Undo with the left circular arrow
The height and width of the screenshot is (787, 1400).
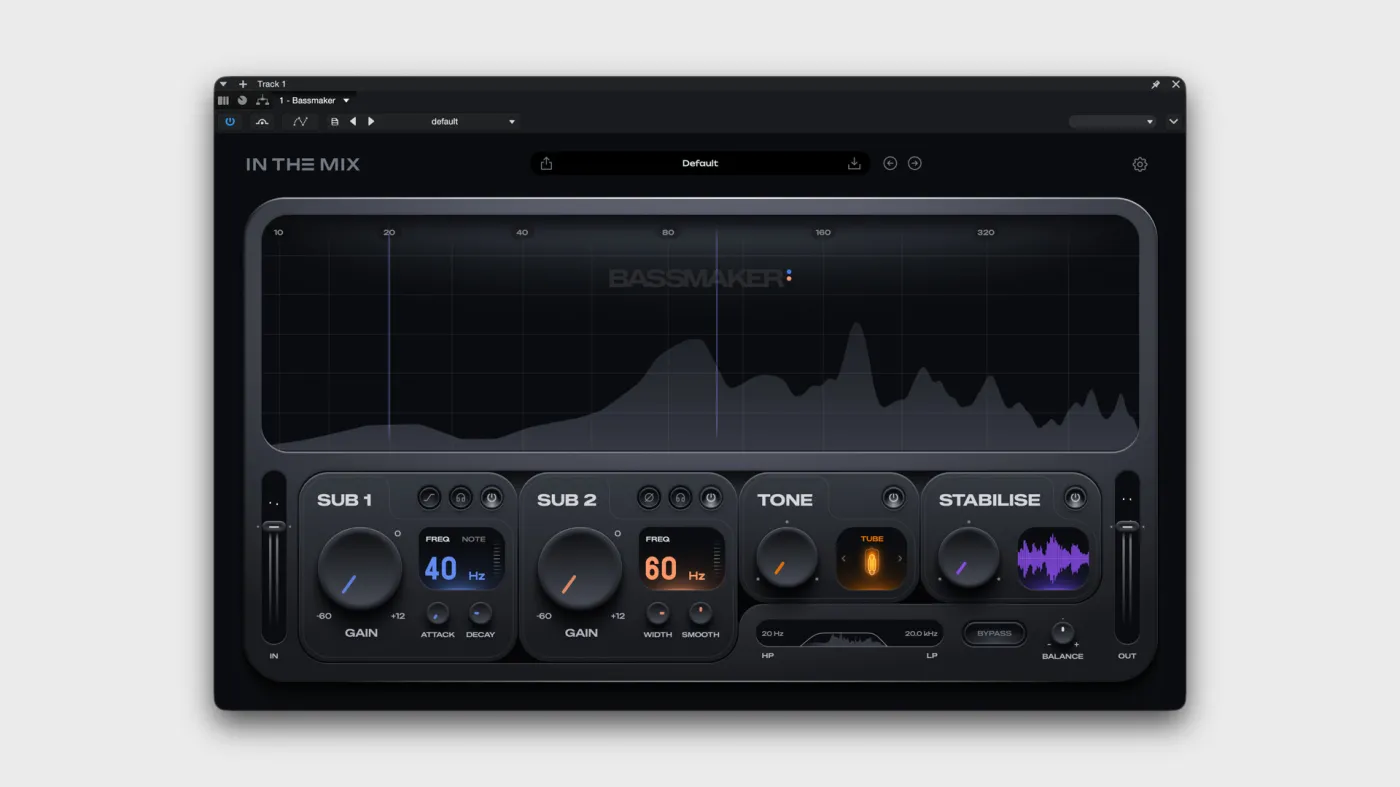890,163
